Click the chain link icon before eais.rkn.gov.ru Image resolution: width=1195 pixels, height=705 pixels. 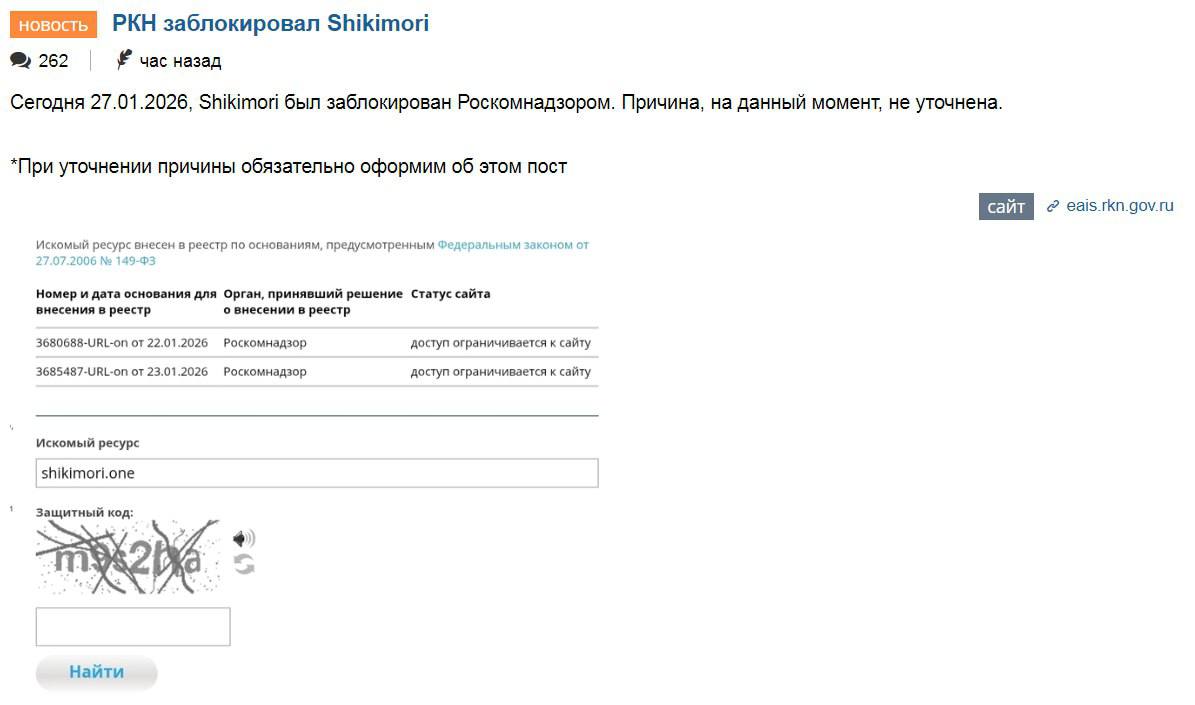[1051, 206]
